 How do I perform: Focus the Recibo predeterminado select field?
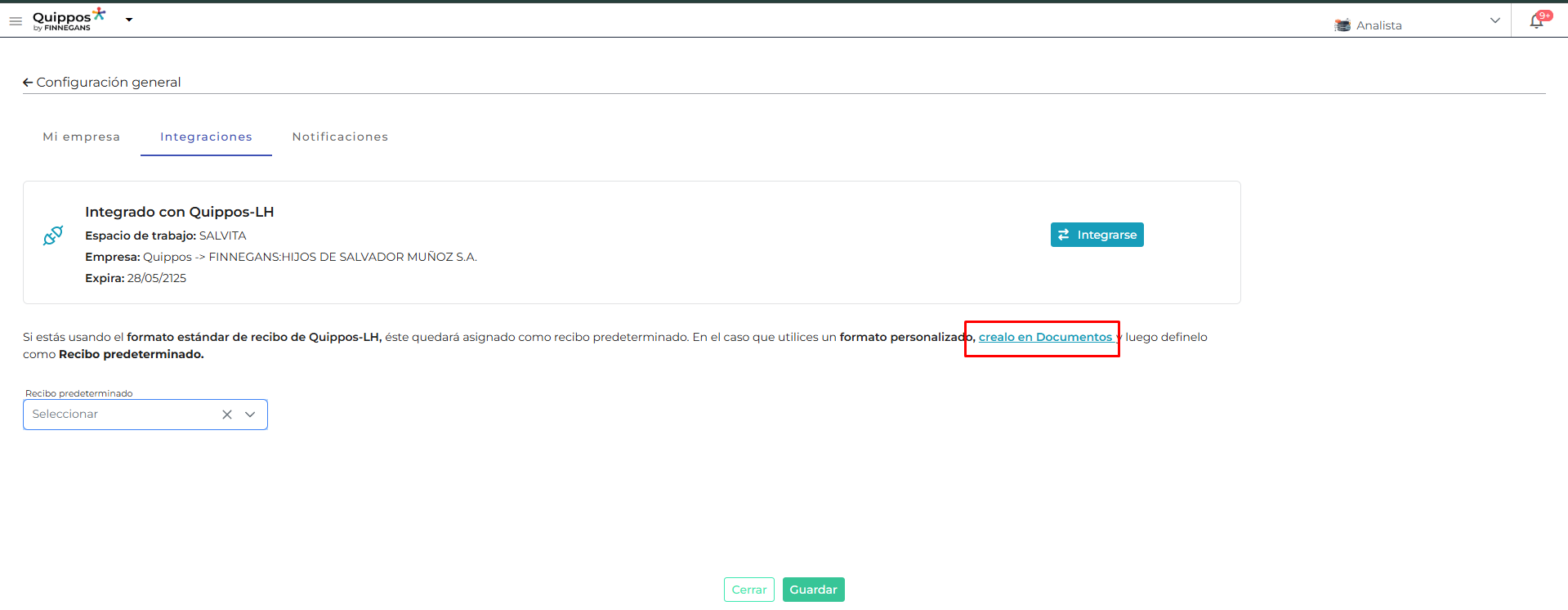coord(145,415)
